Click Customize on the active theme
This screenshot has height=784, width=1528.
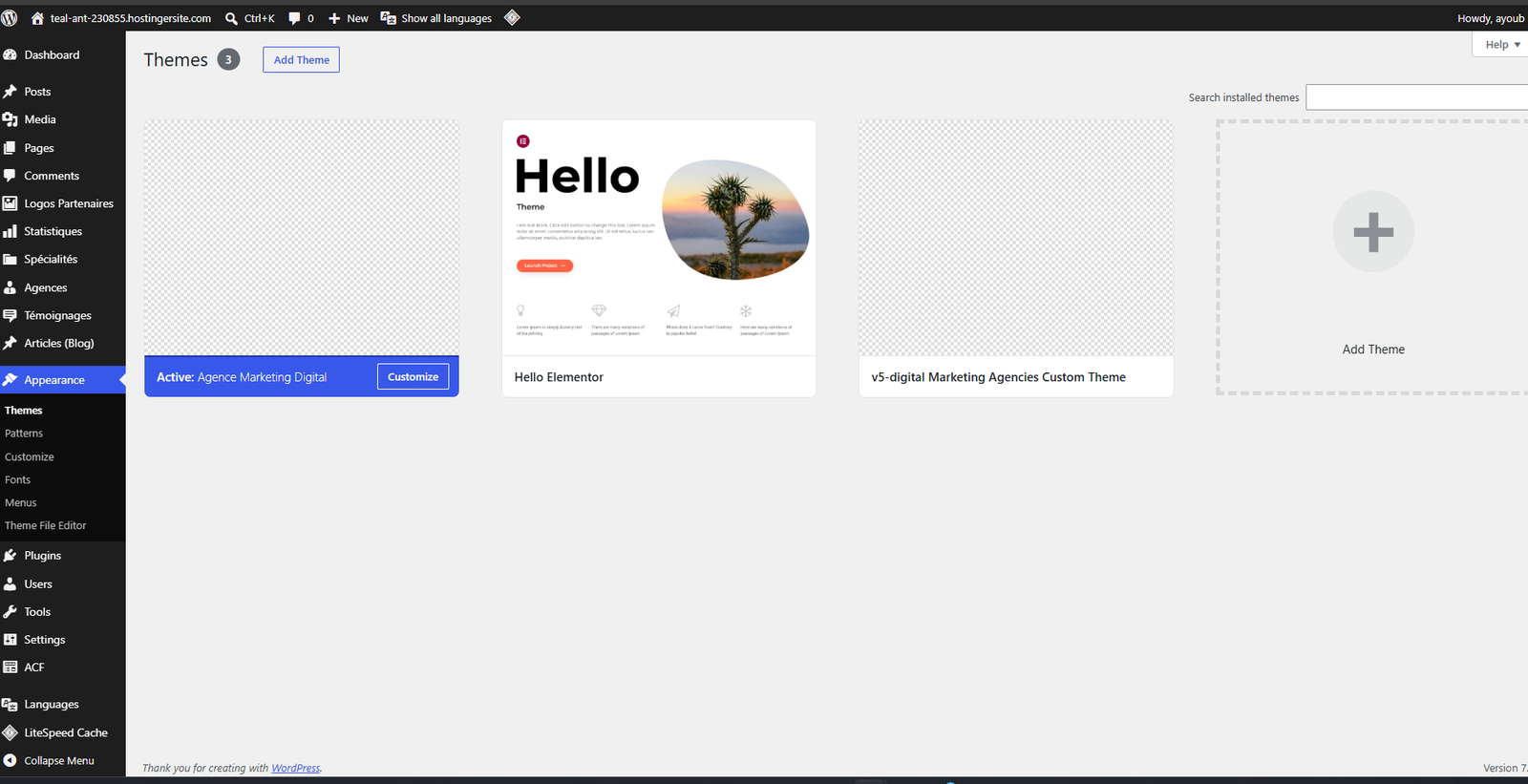(414, 377)
